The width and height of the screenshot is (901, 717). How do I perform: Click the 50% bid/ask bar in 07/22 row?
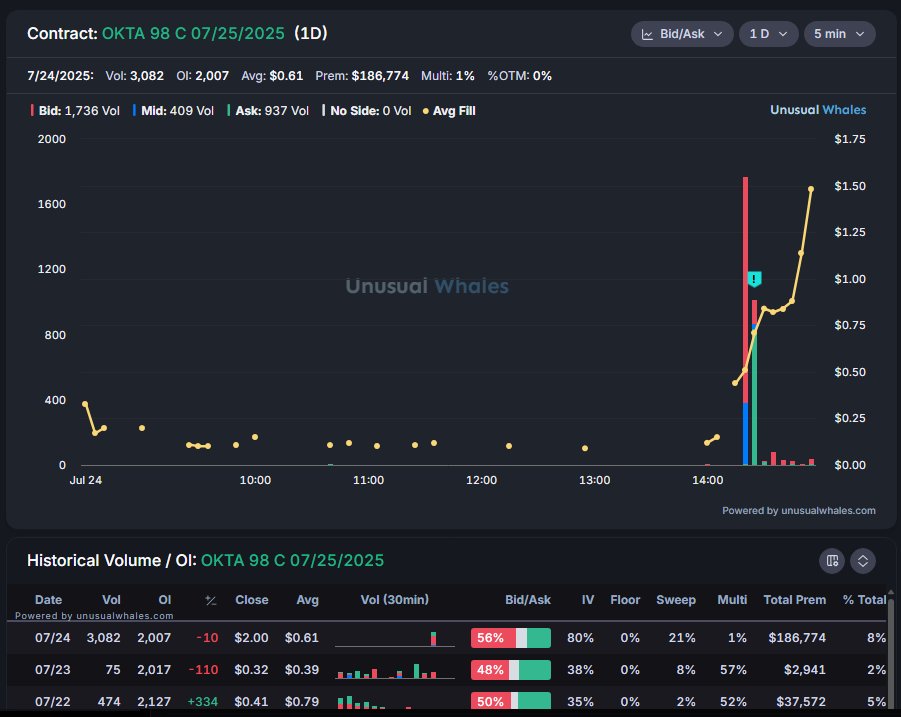(x=511, y=701)
